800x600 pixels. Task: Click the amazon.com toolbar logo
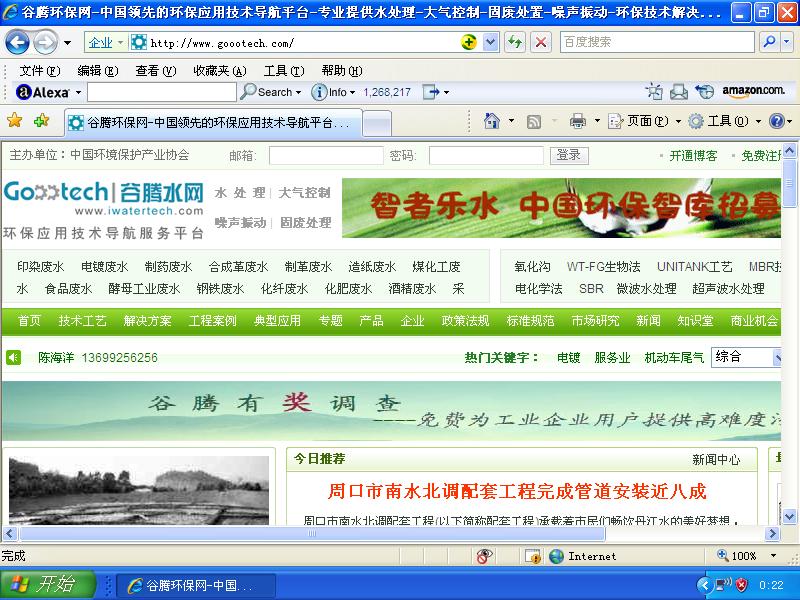[x=753, y=91]
